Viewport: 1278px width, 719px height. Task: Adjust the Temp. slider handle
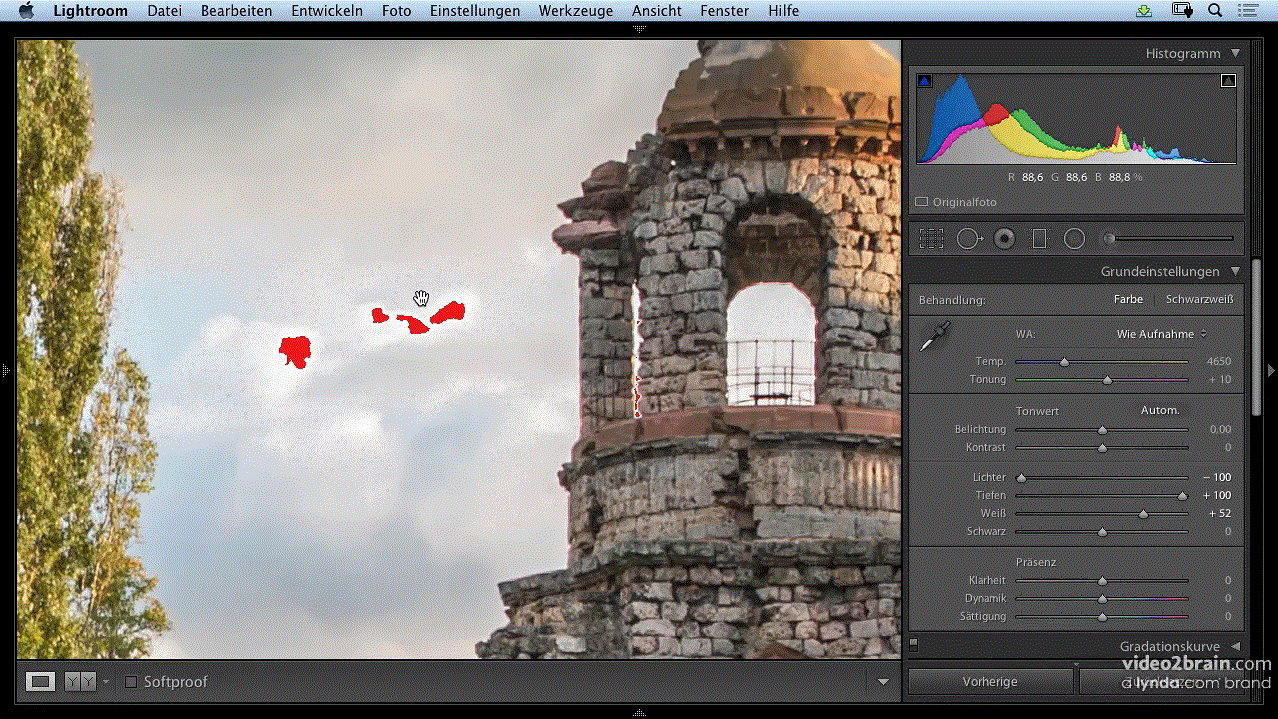coord(1064,362)
